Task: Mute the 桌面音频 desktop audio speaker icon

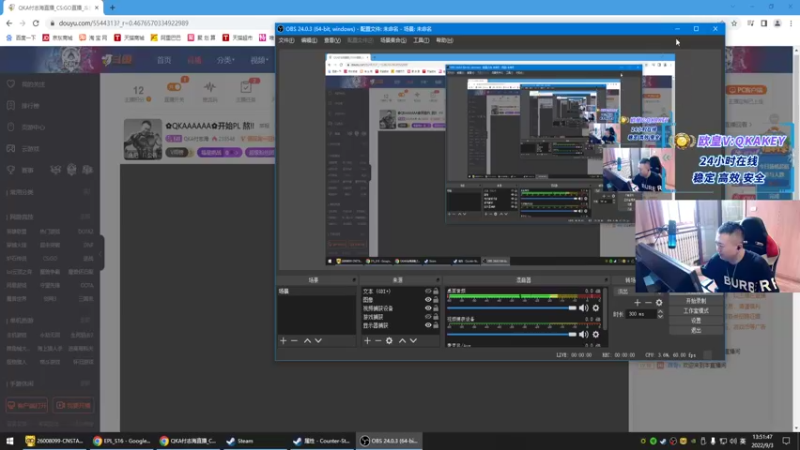Action: pyautogui.click(x=584, y=308)
